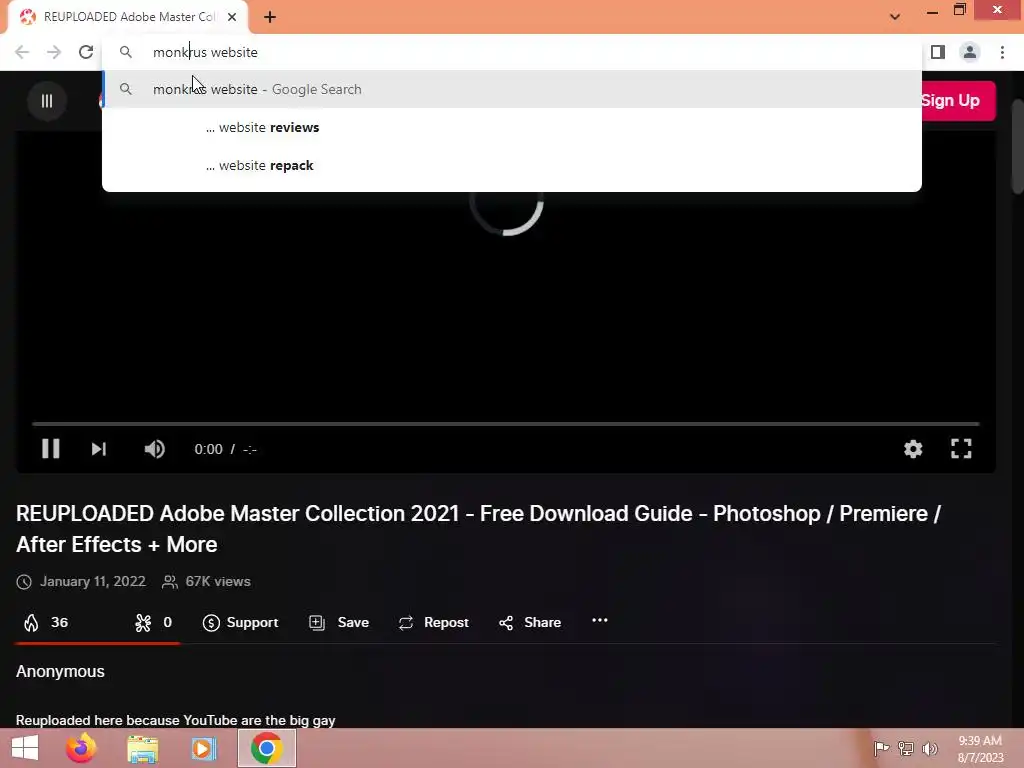The height and width of the screenshot is (768, 1024).
Task: Open the tab search dropdown arrow
Action: click(895, 17)
